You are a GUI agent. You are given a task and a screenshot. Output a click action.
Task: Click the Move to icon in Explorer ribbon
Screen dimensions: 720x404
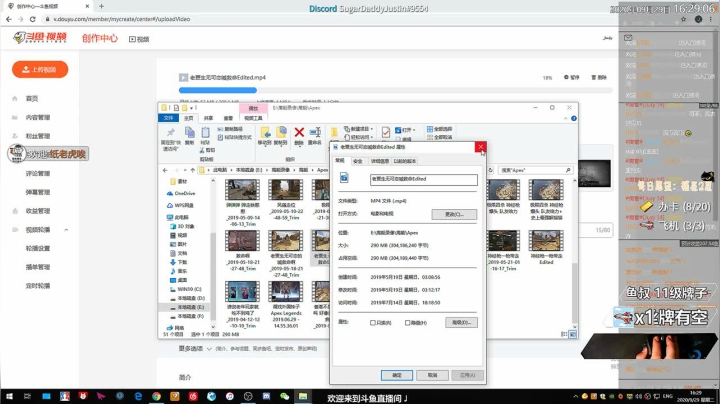(x=265, y=133)
